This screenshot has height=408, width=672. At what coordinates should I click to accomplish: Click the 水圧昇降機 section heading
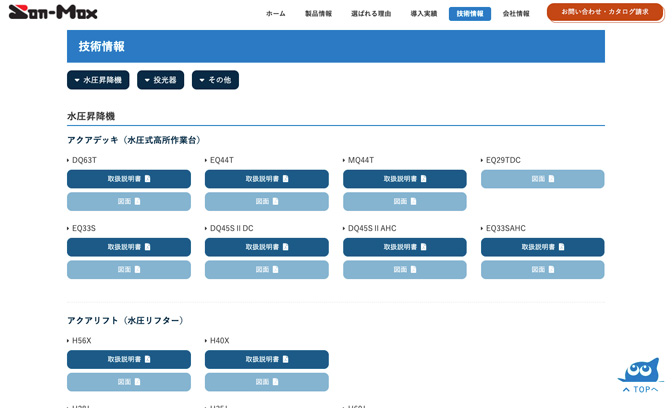(91, 116)
